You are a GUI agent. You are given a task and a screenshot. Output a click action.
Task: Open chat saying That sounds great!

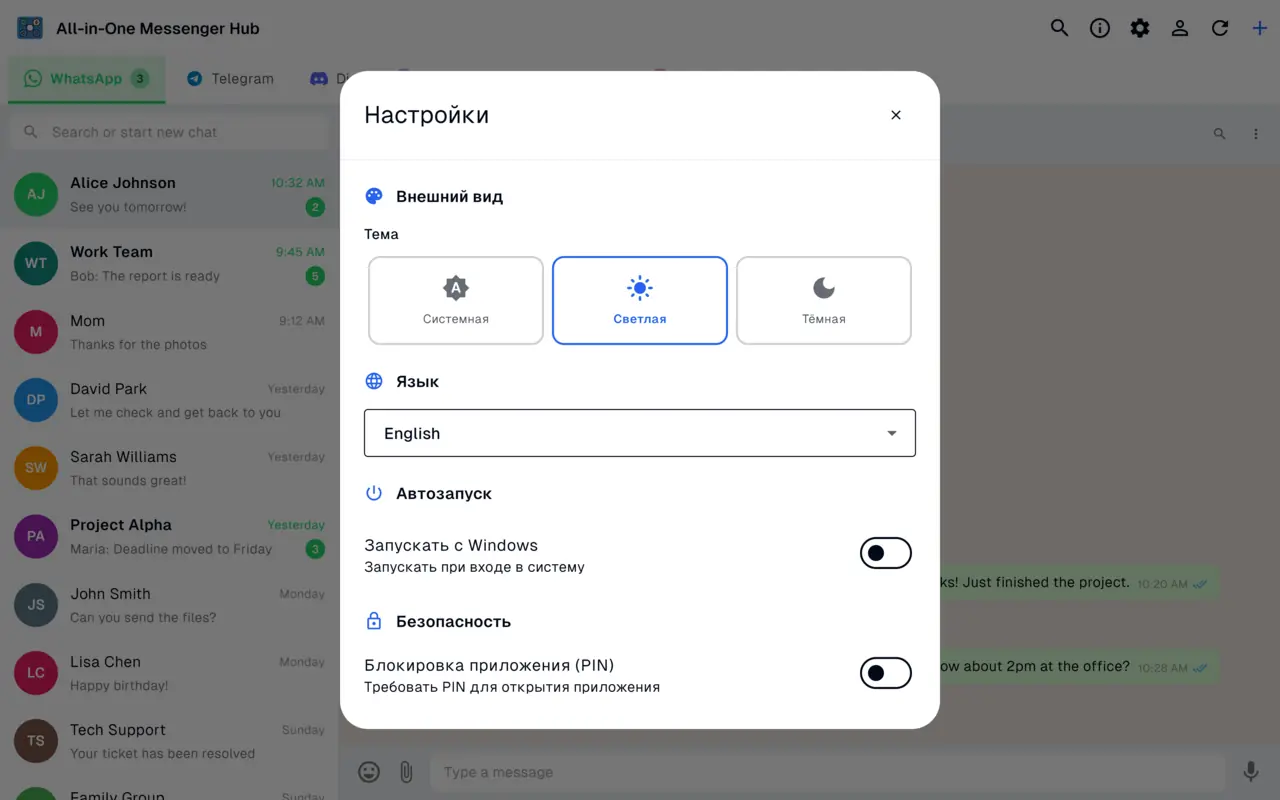tap(170, 468)
